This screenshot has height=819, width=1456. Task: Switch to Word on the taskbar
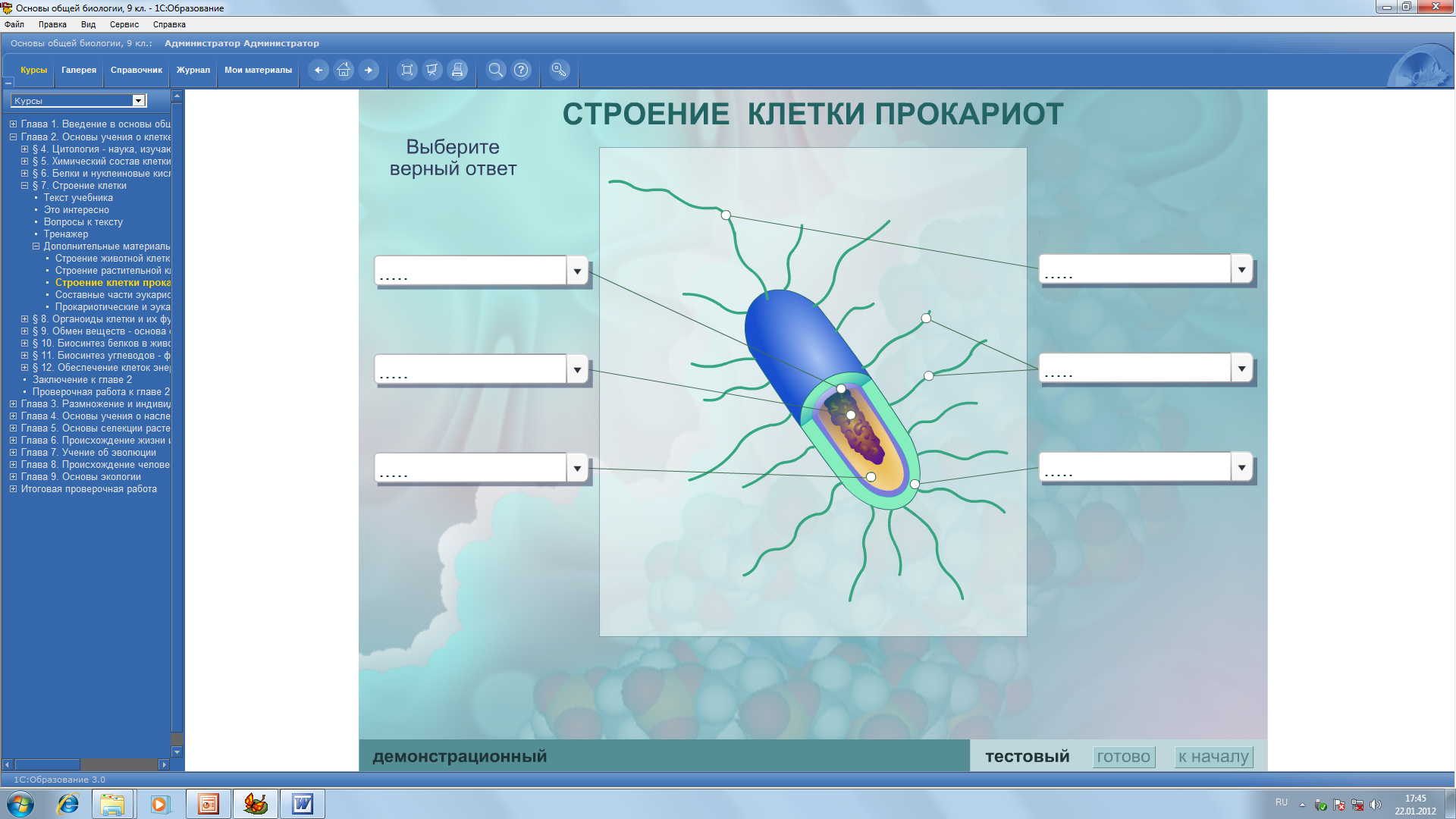[302, 804]
